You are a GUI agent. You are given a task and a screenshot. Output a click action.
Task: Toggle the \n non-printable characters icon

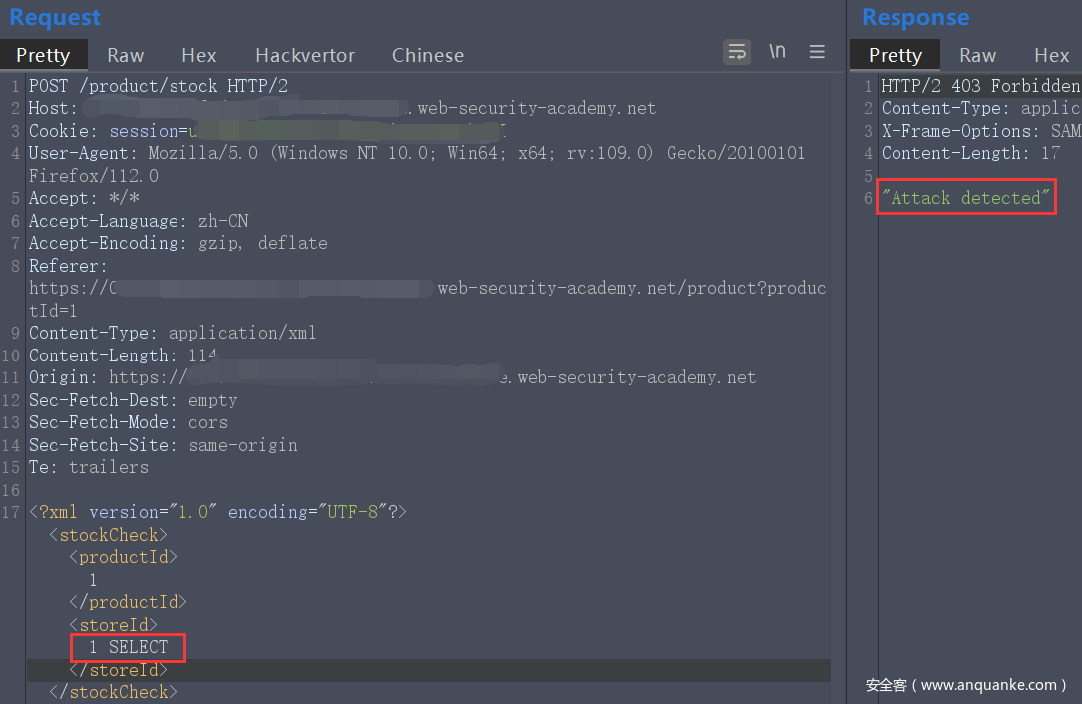(777, 52)
